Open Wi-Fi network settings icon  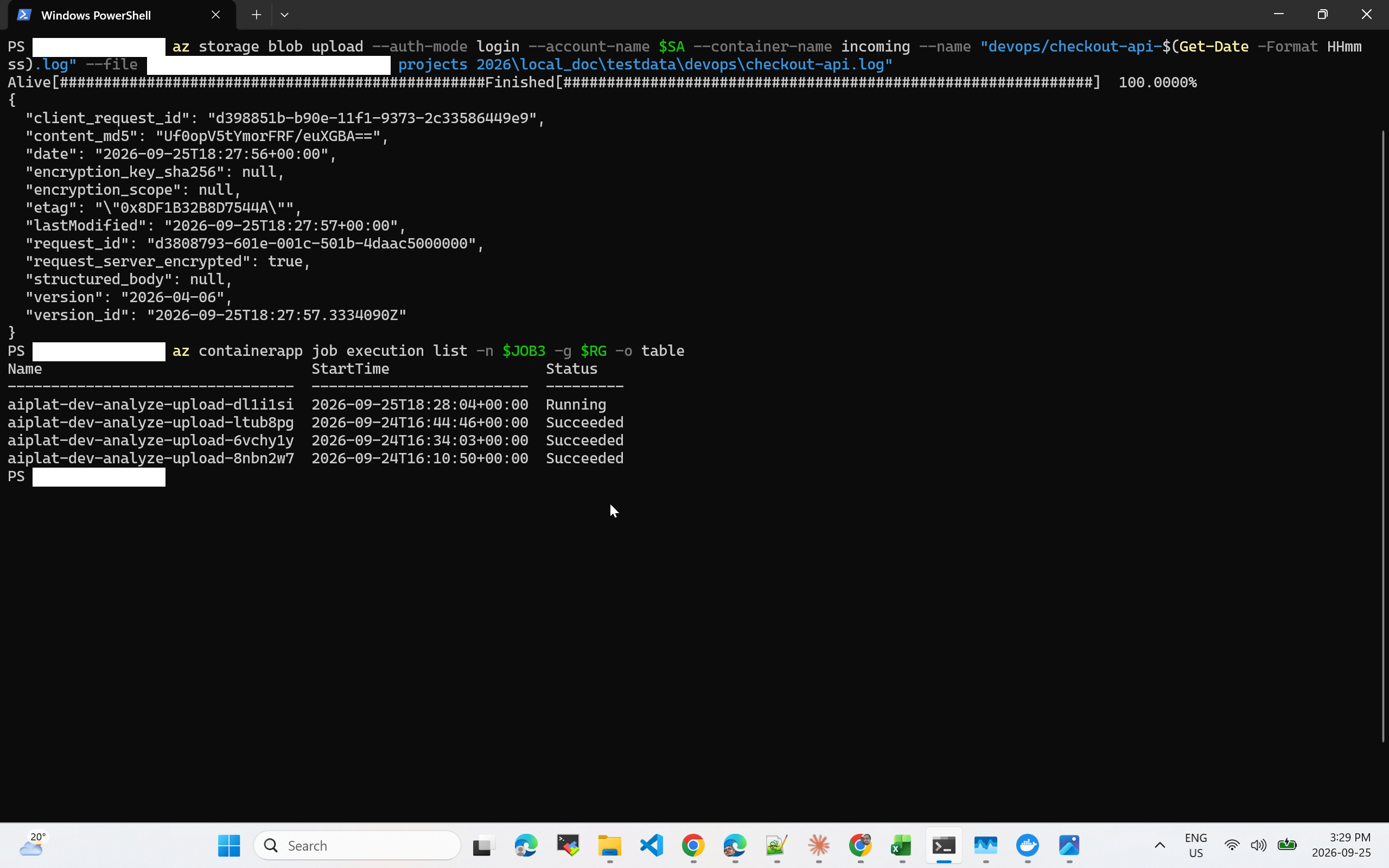point(1232,845)
